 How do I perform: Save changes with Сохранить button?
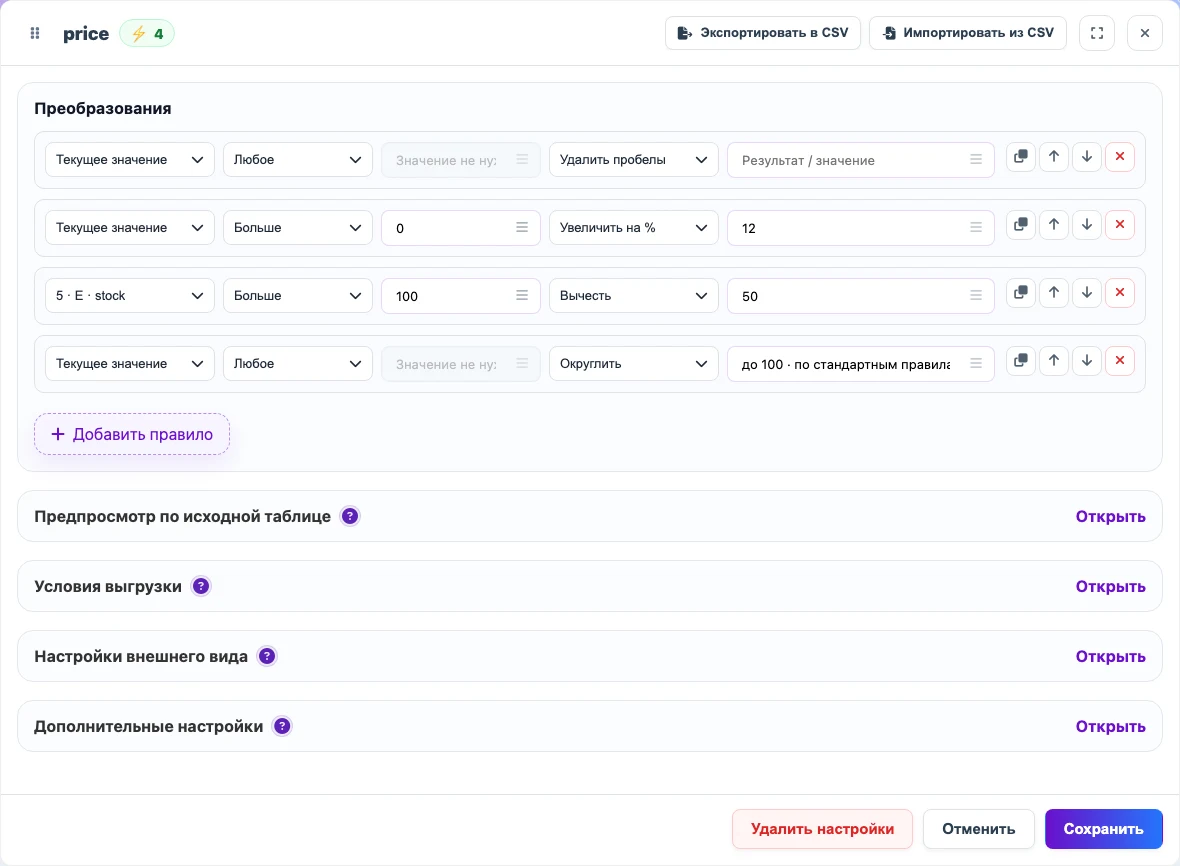point(1103,829)
